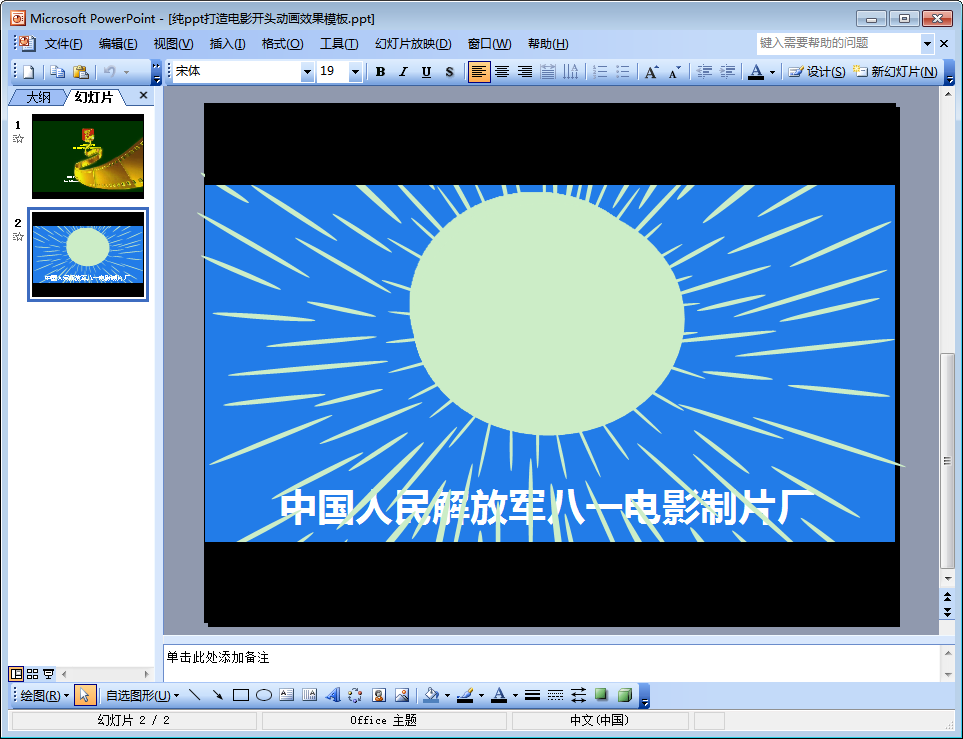Expand the 自选图形(U) AutoShapes menu
This screenshot has height=739, width=963.
[x=142, y=695]
